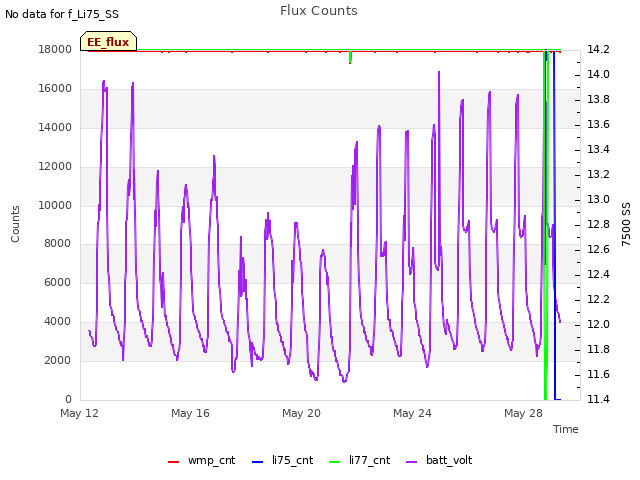Screen dimensions: 640x480
Task: Click the green li77_cnt legend swatch
Action: [334, 462]
